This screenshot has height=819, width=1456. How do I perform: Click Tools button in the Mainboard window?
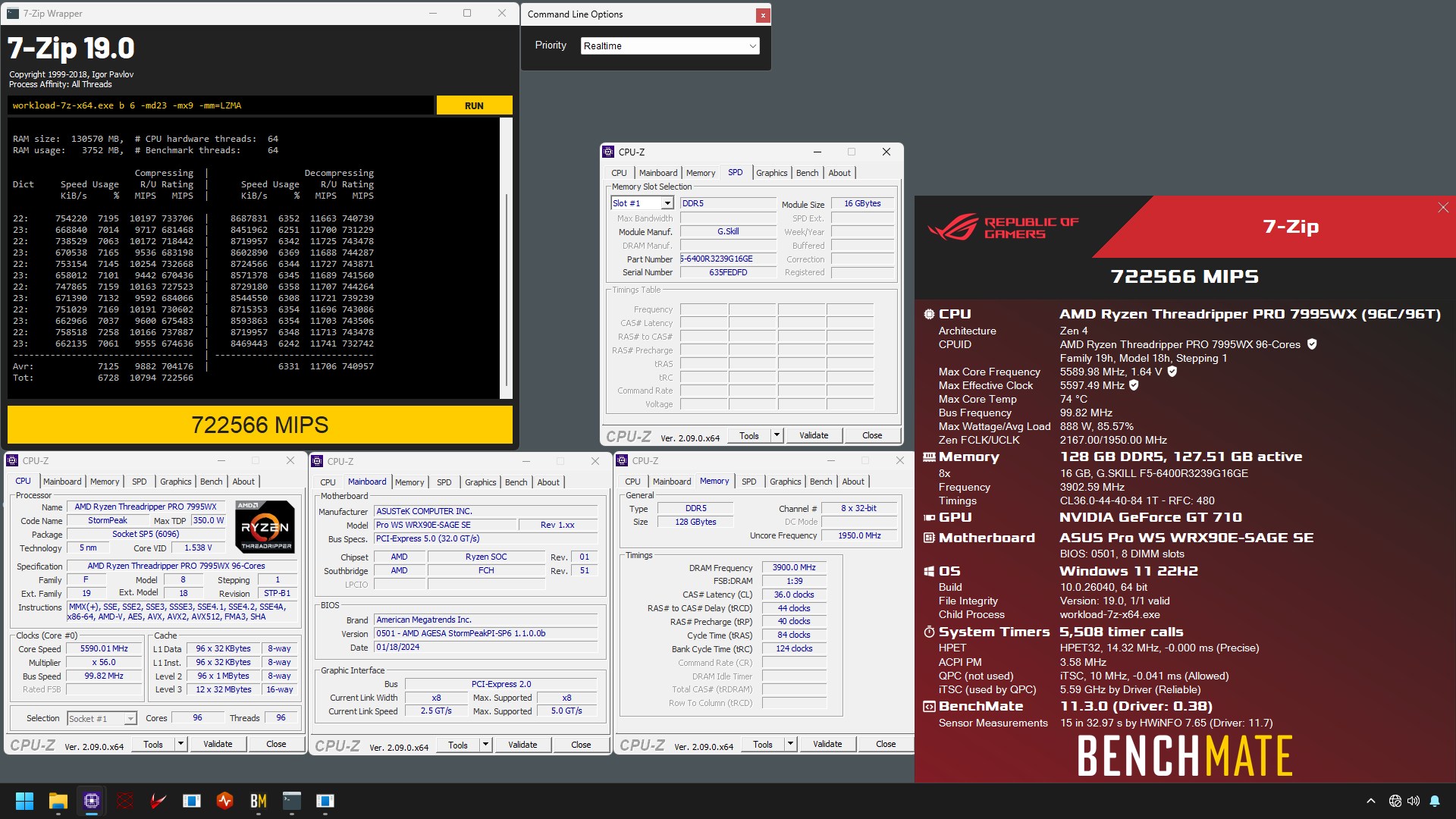[x=458, y=745]
